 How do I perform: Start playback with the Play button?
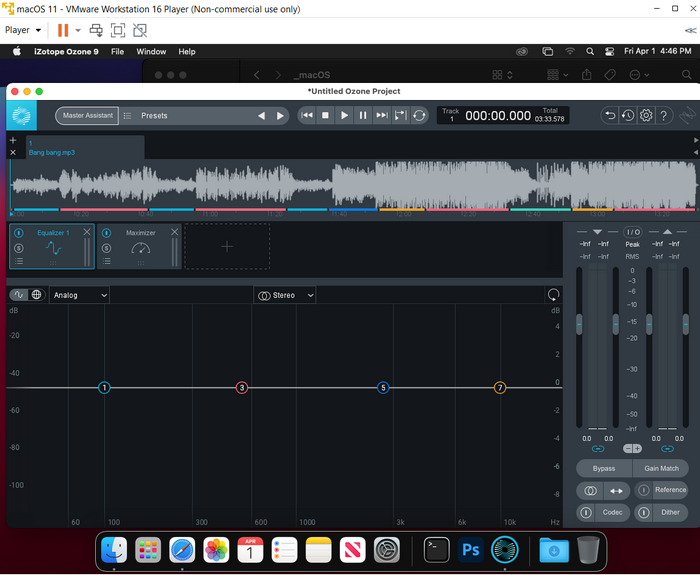click(x=344, y=116)
